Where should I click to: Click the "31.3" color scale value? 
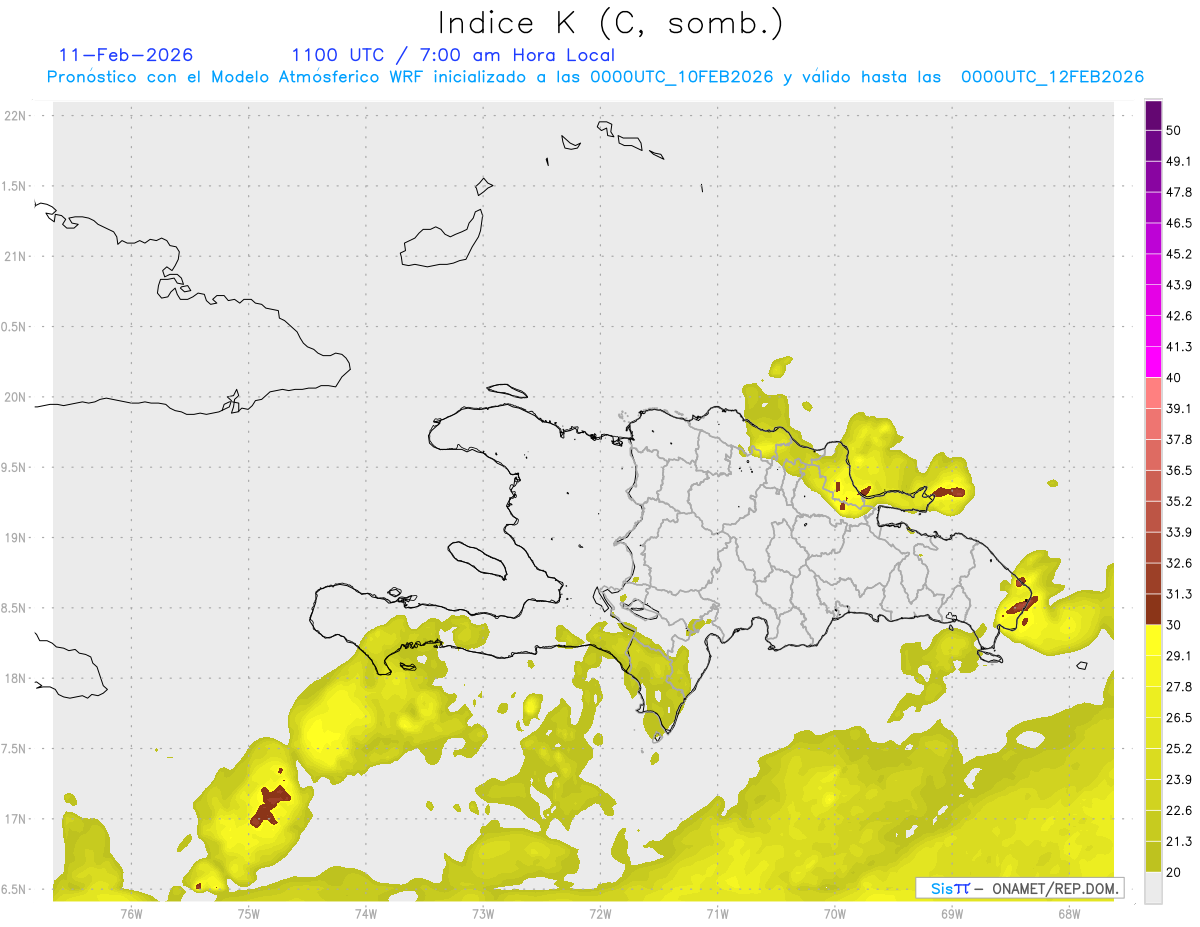point(1179,594)
